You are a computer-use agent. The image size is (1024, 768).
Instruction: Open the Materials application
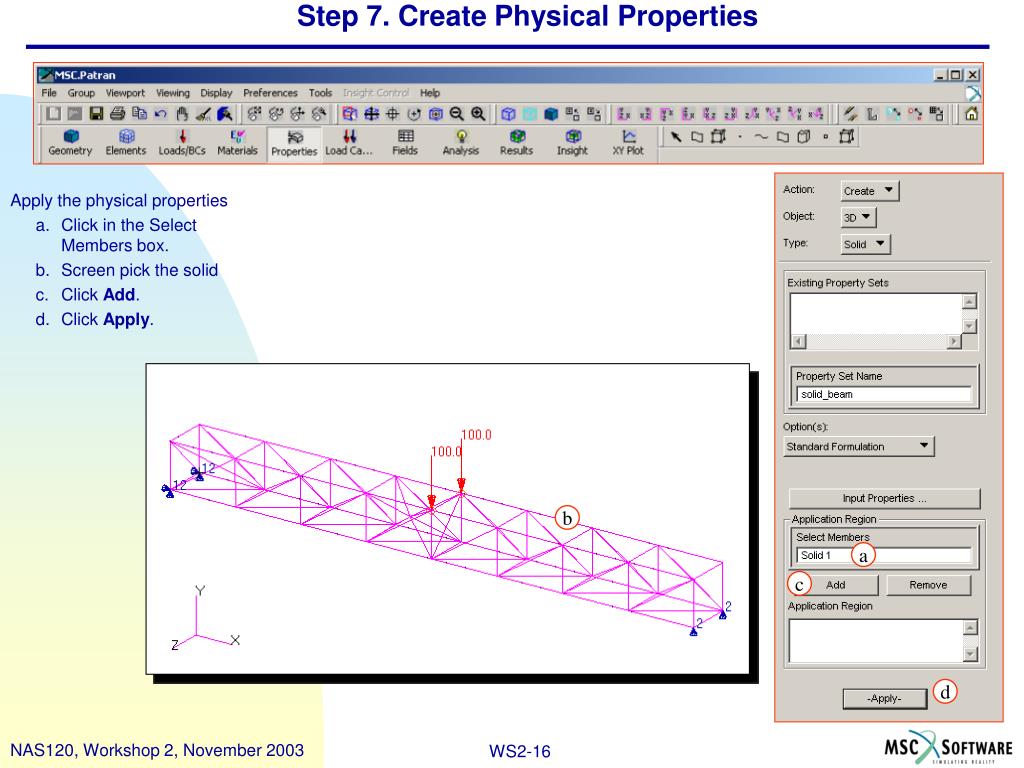click(x=238, y=142)
